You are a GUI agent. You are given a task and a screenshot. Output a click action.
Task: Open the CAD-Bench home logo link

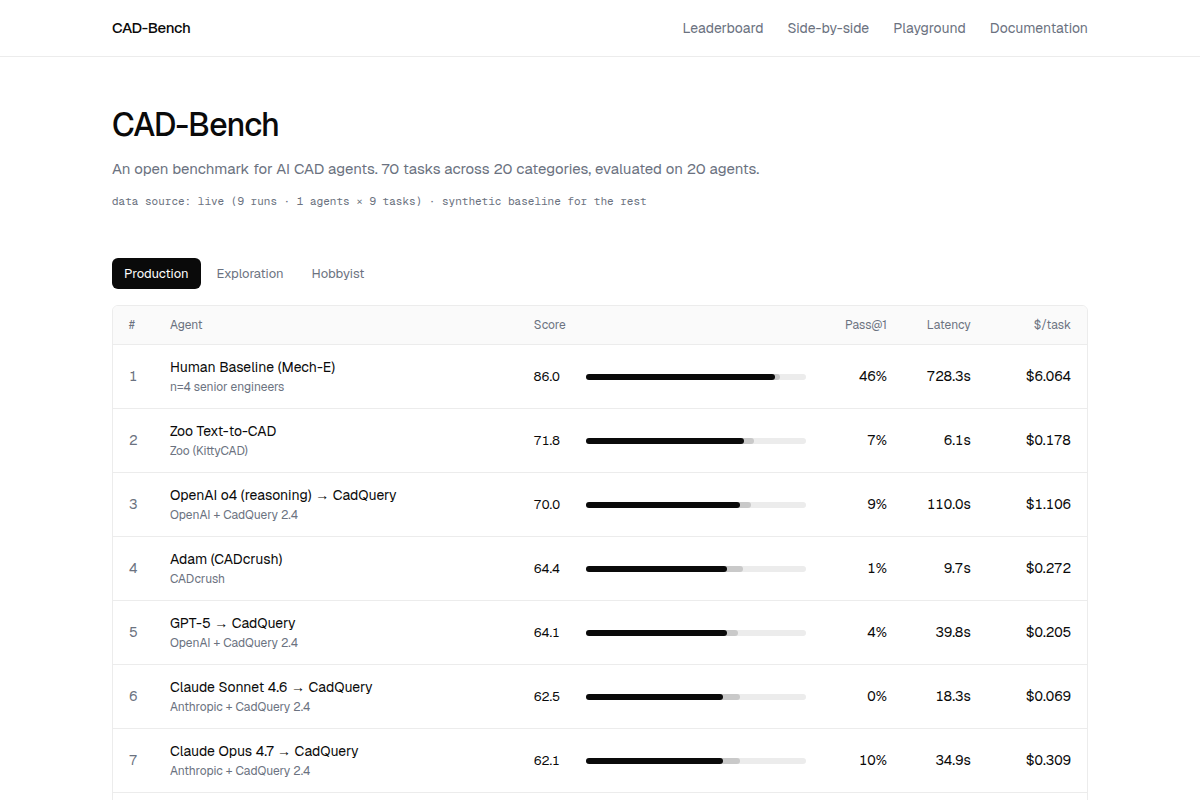pyautogui.click(x=151, y=28)
